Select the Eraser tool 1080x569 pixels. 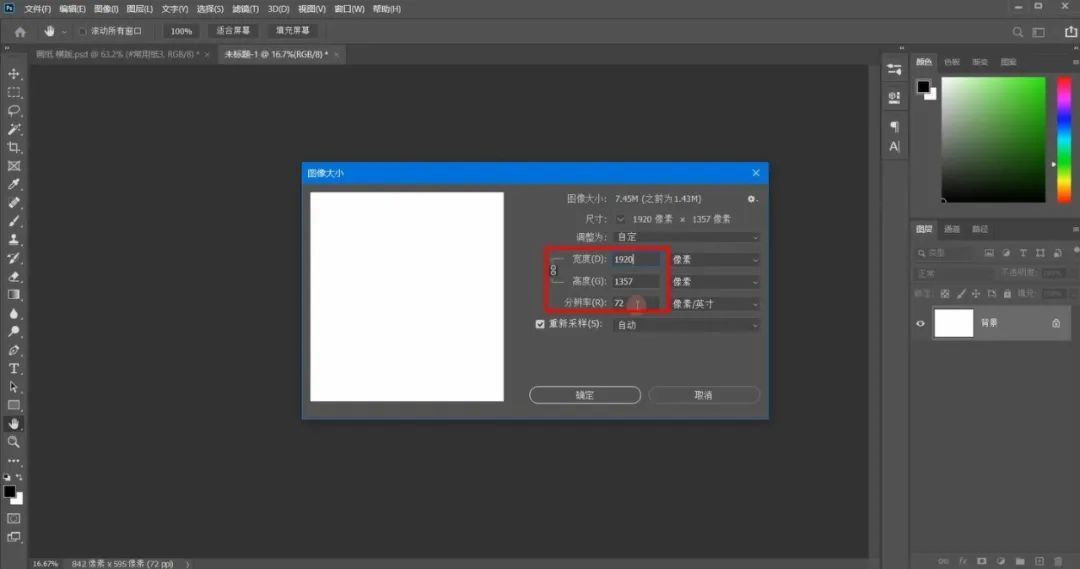(14, 277)
